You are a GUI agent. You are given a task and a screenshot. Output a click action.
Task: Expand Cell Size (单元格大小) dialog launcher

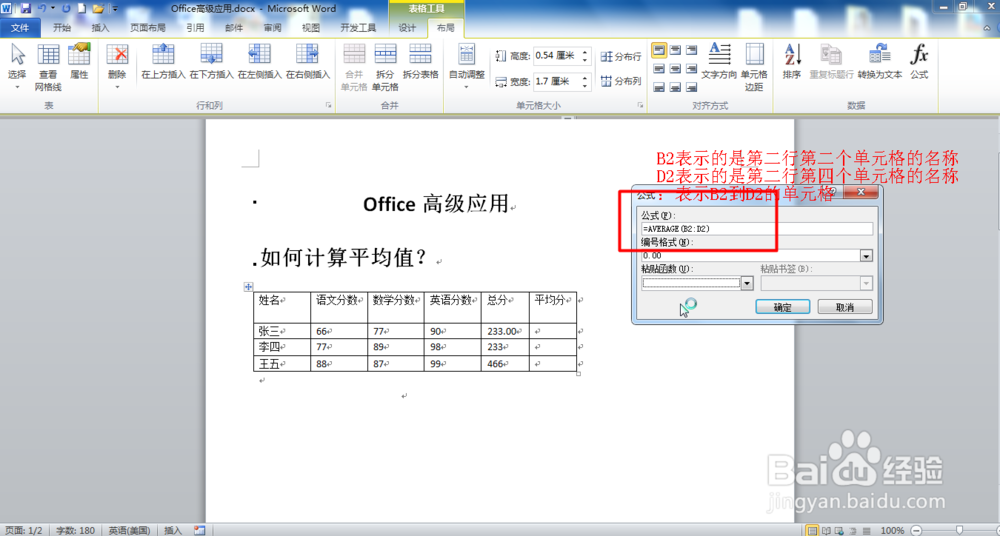point(640,105)
